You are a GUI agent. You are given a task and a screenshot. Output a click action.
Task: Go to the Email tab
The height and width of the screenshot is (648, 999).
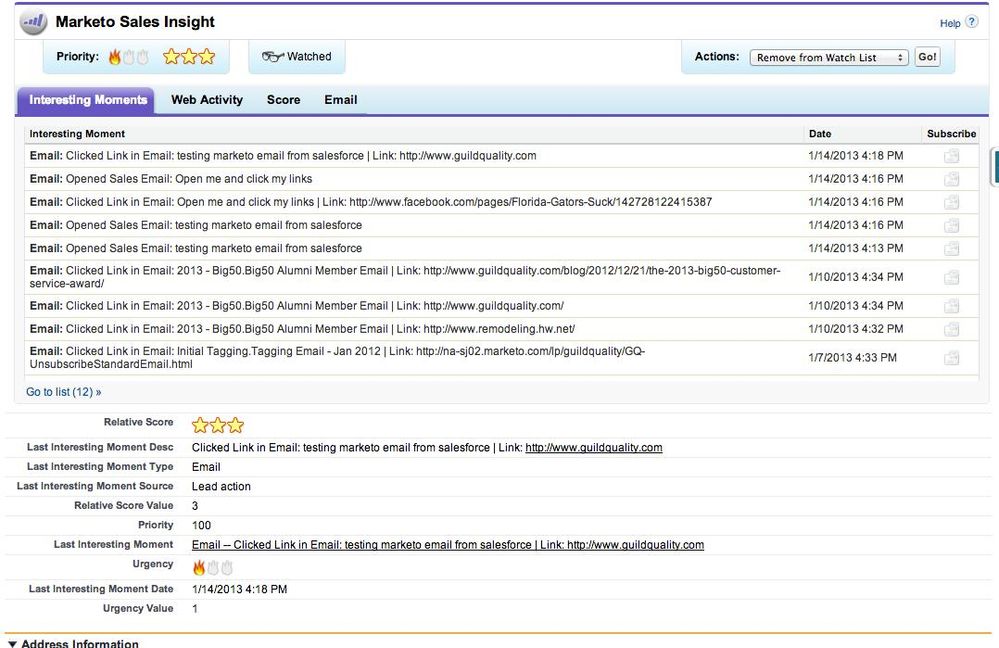tap(341, 100)
